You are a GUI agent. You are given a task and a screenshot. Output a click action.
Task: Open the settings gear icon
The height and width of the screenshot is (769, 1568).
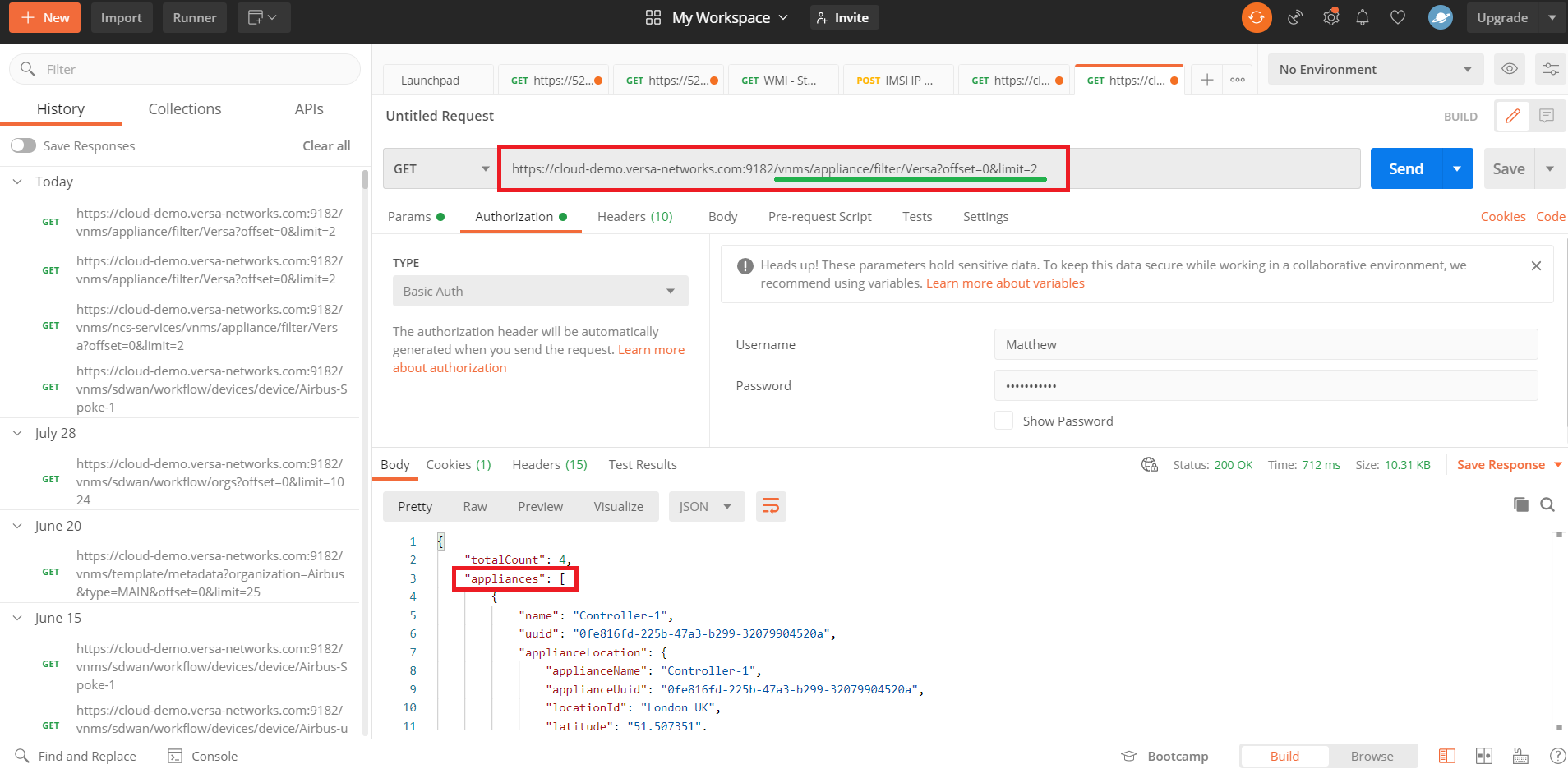click(1330, 17)
